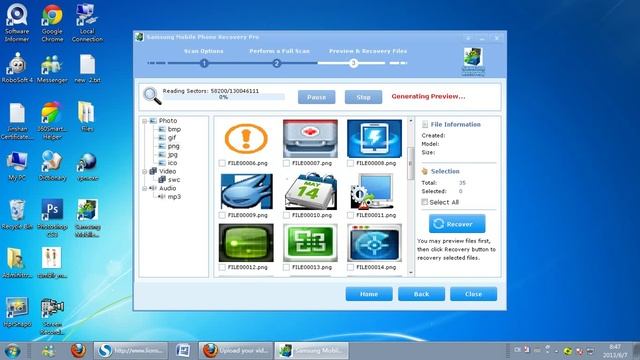Viewport: 640px width, 360px height.
Task: Select the FILE00007.png first-aid kit thumbnail
Action: pos(310,139)
